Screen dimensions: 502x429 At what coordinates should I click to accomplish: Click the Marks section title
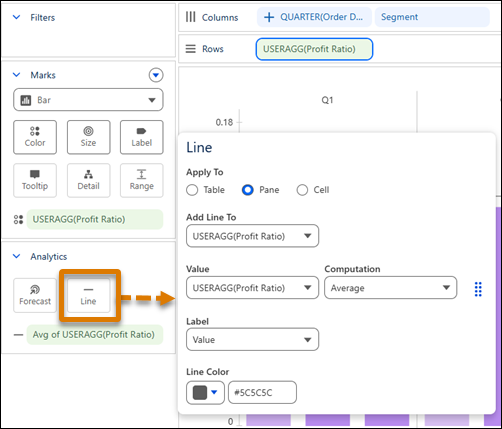click(x=43, y=75)
